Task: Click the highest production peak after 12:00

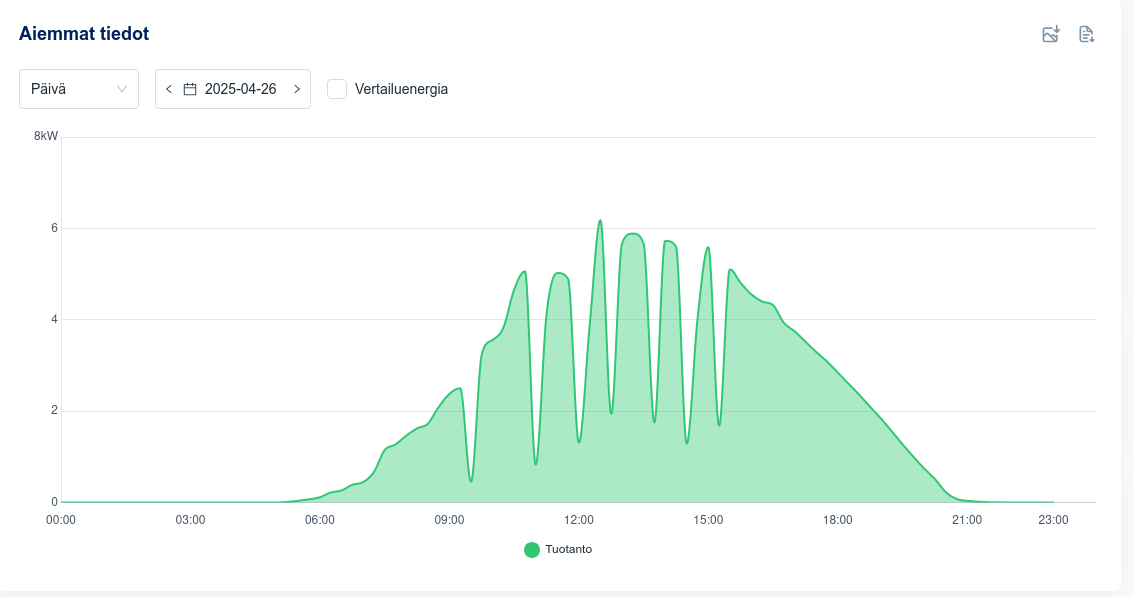Action: pyautogui.click(x=600, y=221)
